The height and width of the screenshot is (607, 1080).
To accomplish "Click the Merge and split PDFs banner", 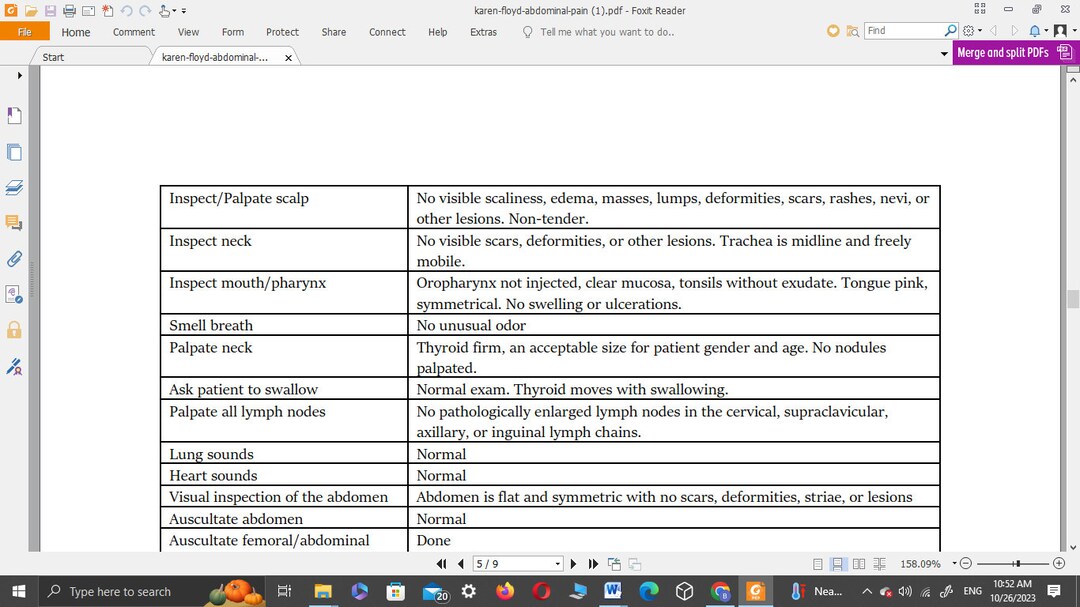I will pos(1014,52).
